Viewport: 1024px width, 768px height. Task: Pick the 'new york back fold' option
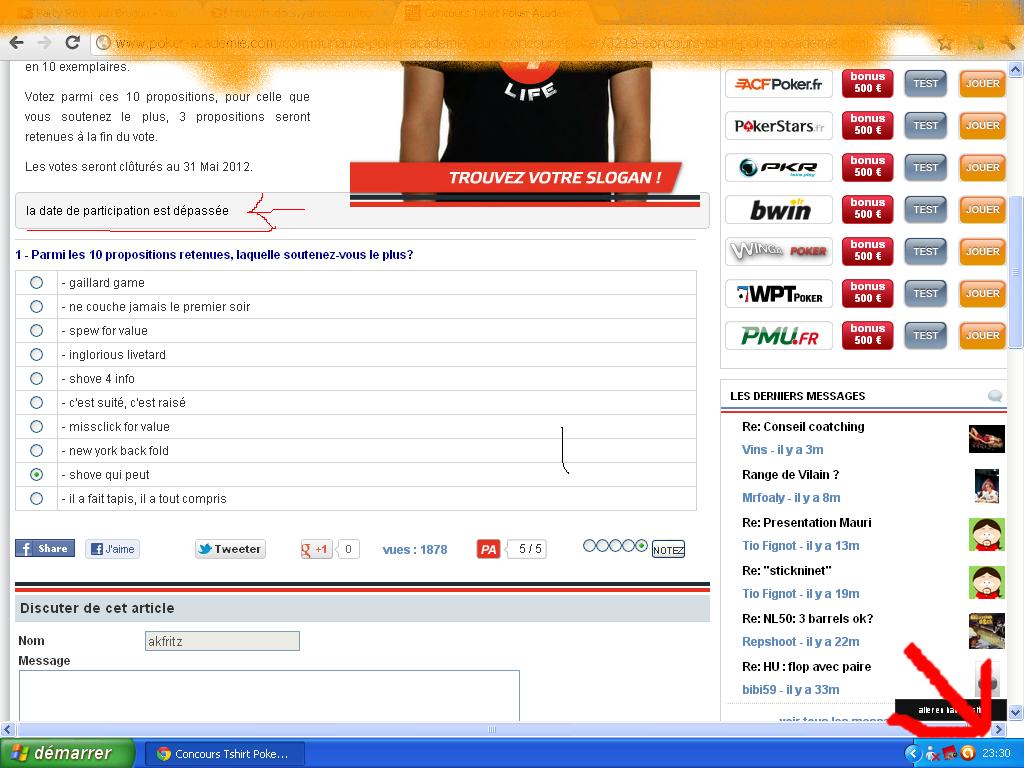[37, 451]
